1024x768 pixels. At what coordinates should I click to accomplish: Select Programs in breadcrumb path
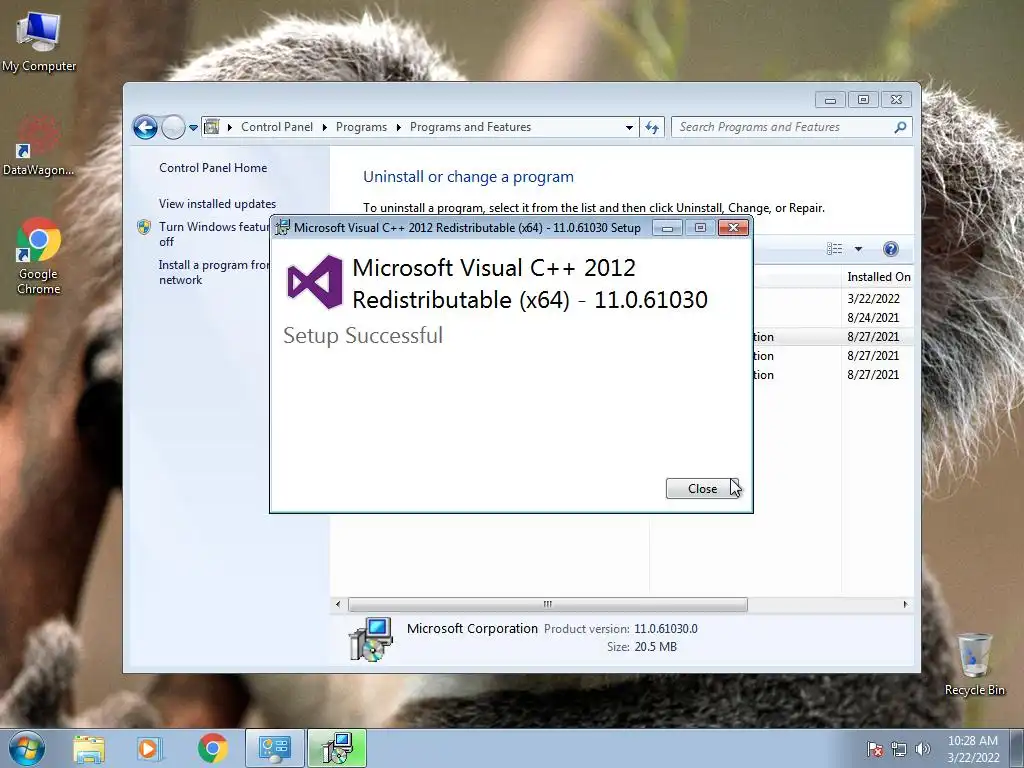[x=361, y=127]
